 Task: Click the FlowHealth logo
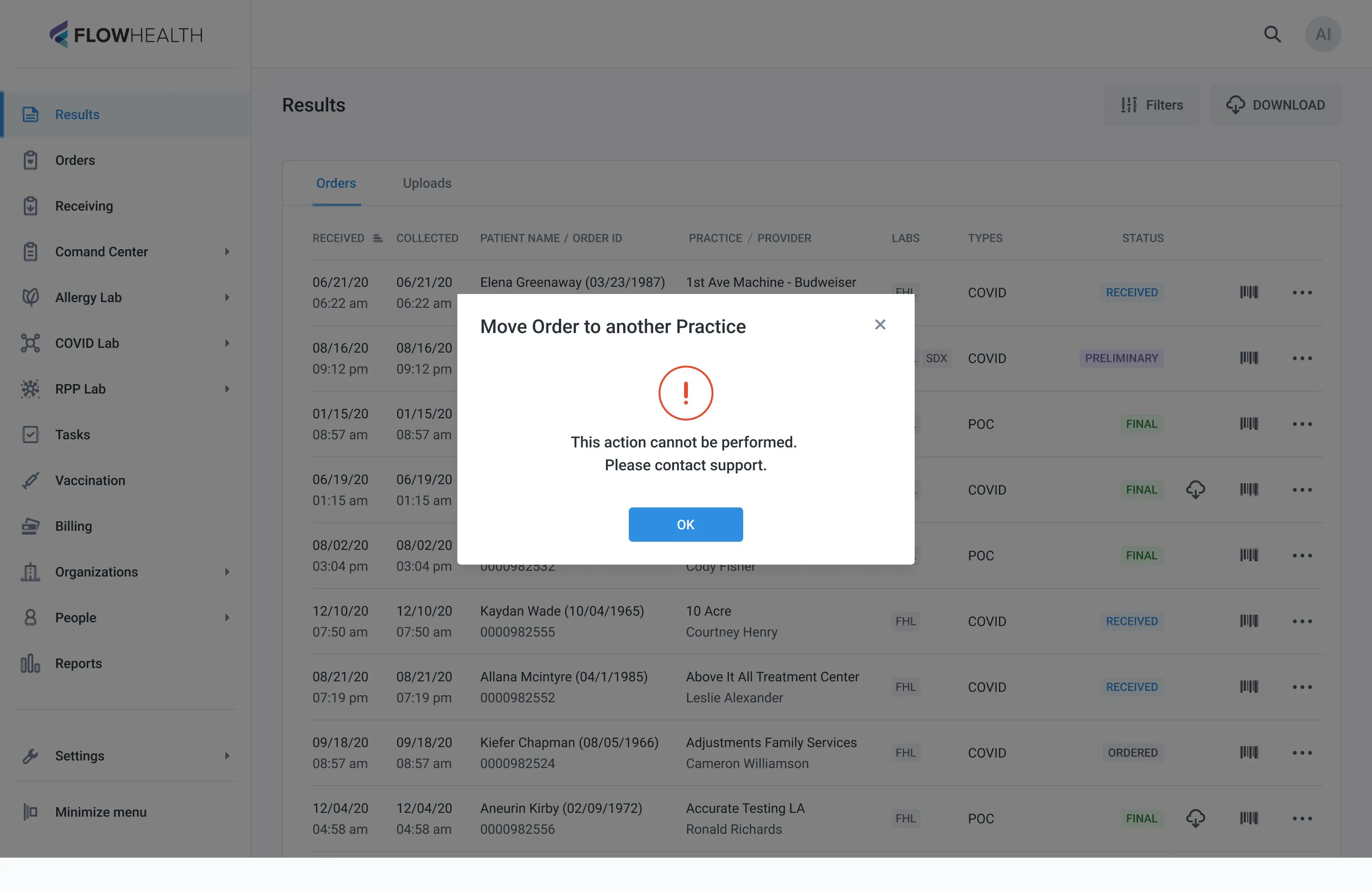126,35
